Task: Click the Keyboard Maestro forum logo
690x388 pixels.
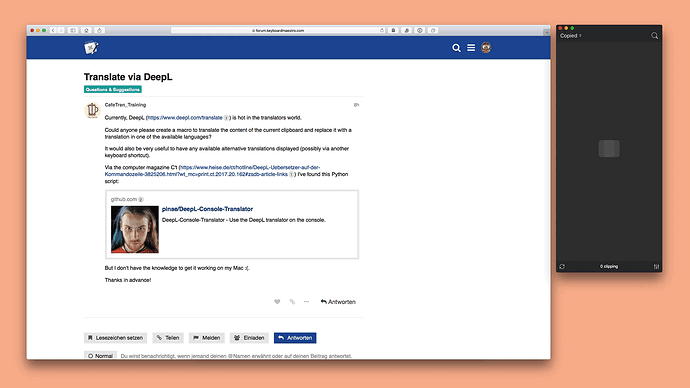Action: point(91,48)
